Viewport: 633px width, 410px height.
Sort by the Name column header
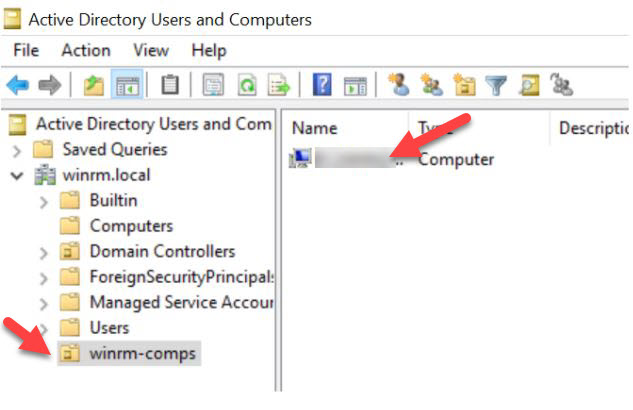coord(314,128)
